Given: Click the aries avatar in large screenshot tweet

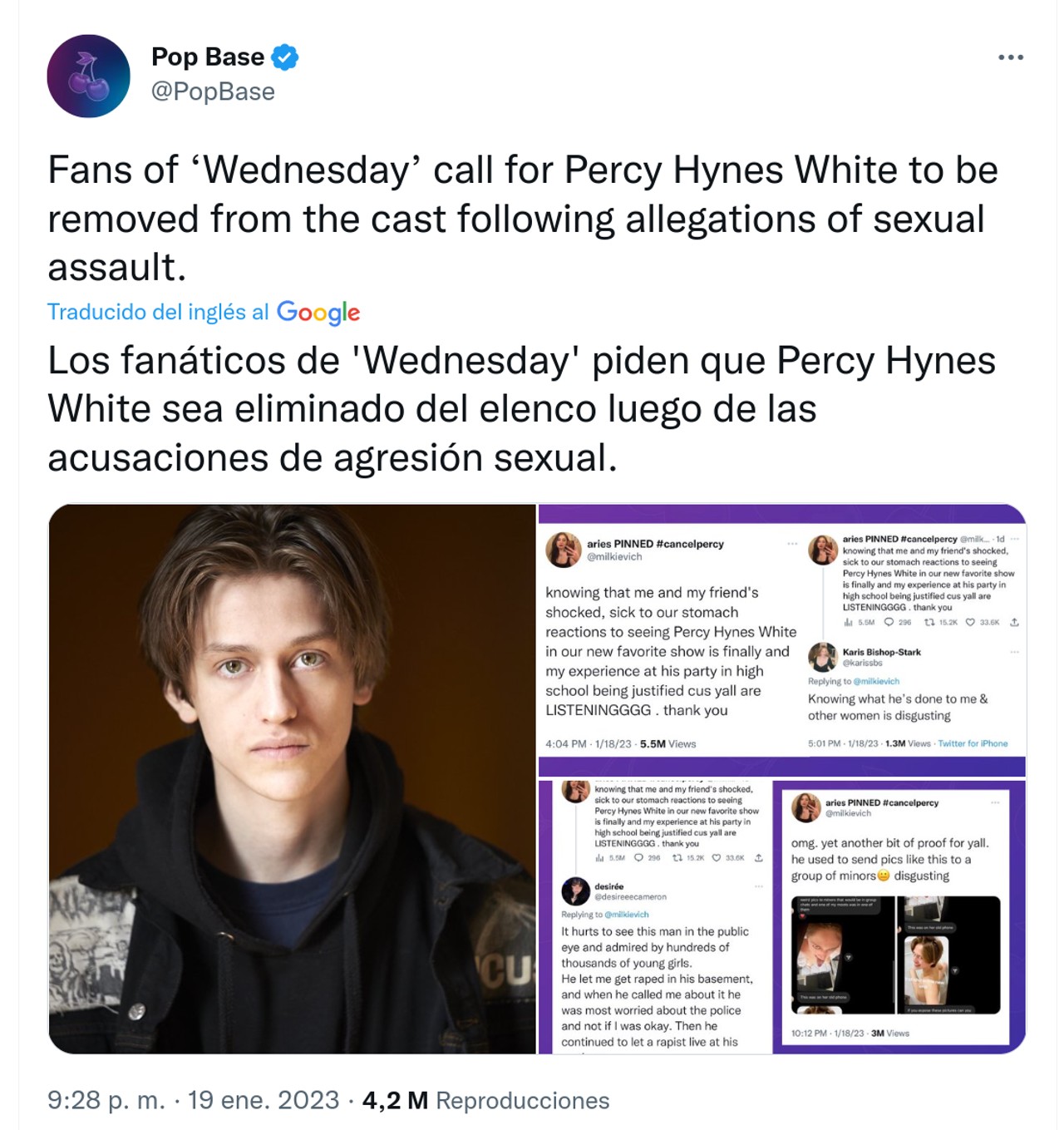Looking at the screenshot, I should click(x=563, y=550).
